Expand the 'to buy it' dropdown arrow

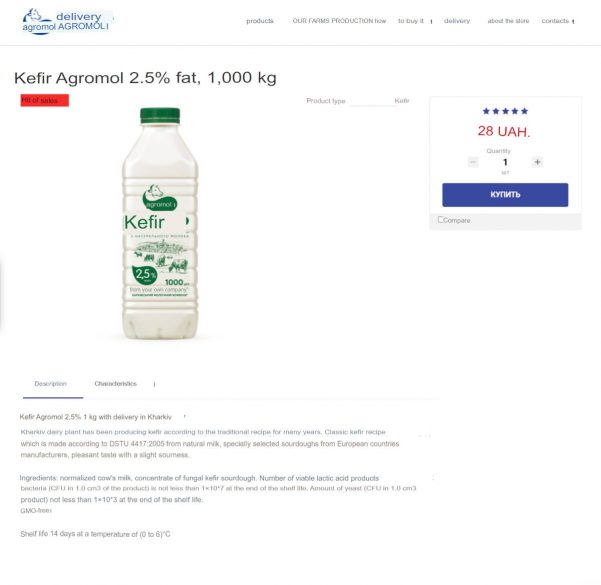432,21
